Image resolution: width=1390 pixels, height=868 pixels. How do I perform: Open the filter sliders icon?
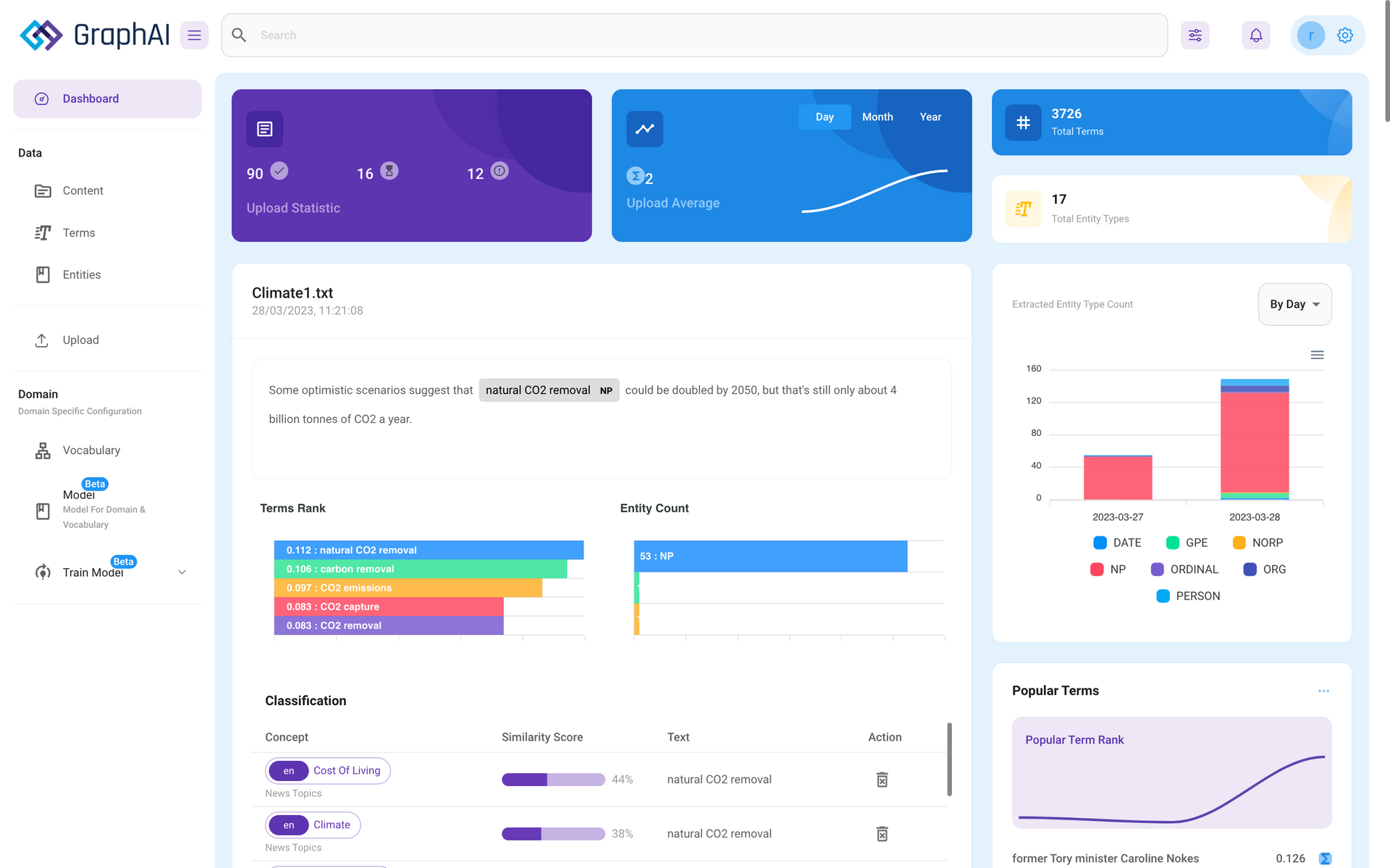coord(1195,35)
